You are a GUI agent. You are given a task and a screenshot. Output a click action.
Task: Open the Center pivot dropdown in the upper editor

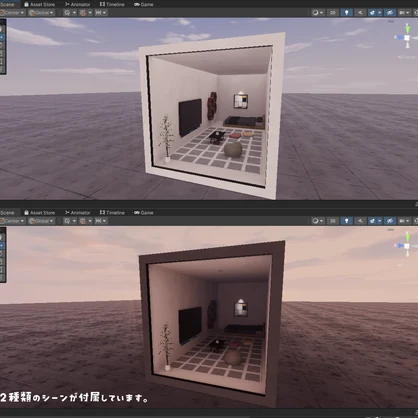pos(12,13)
